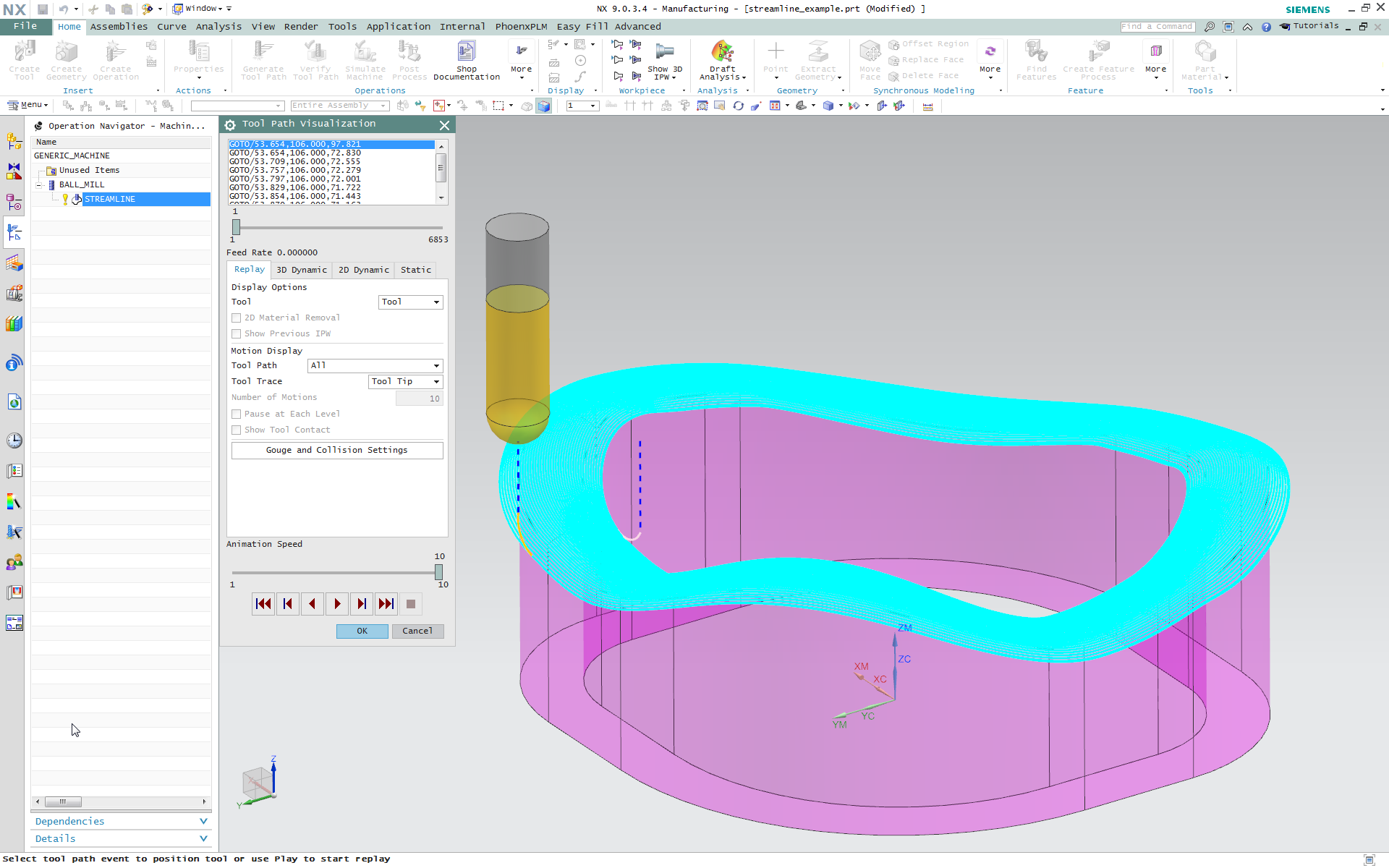This screenshot has width=1389, height=868.
Task: Toggle the Show Previous IPW checkbox
Action: click(x=236, y=333)
